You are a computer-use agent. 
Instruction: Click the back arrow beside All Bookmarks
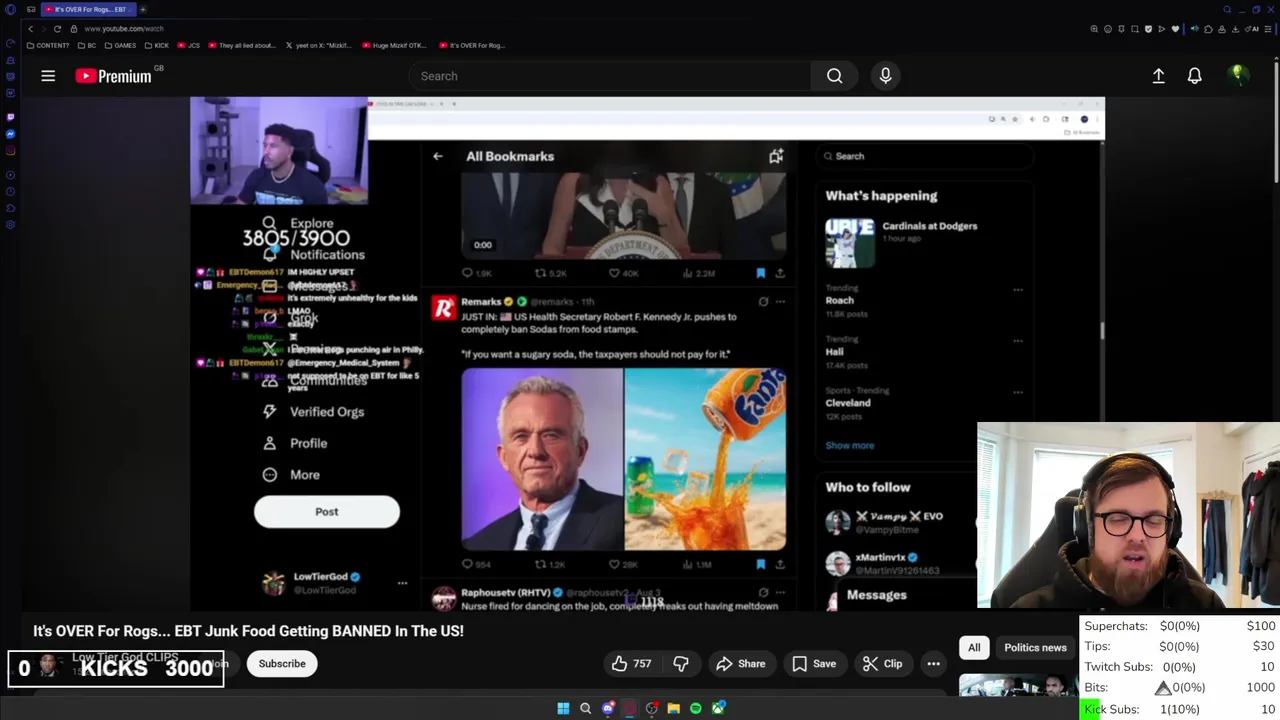(437, 156)
